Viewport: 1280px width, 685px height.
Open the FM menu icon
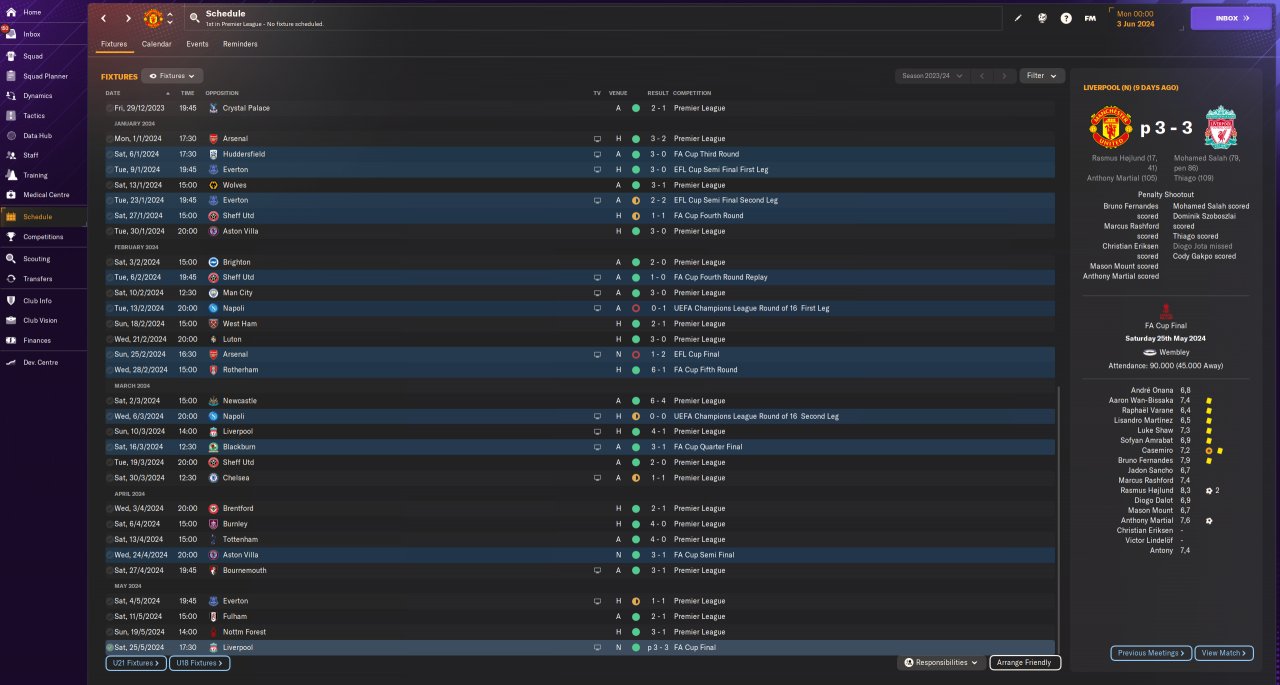pyautogui.click(x=1090, y=18)
